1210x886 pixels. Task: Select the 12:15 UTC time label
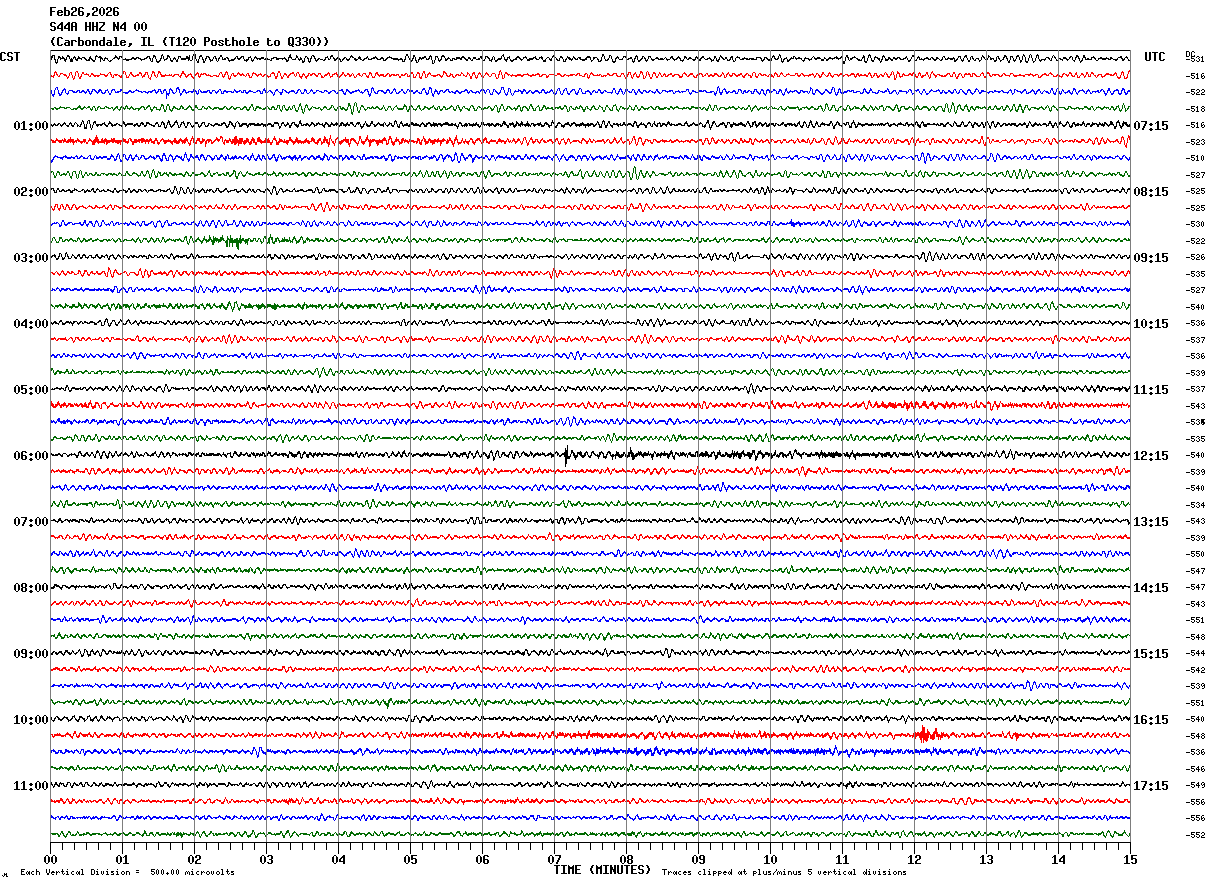(1151, 456)
